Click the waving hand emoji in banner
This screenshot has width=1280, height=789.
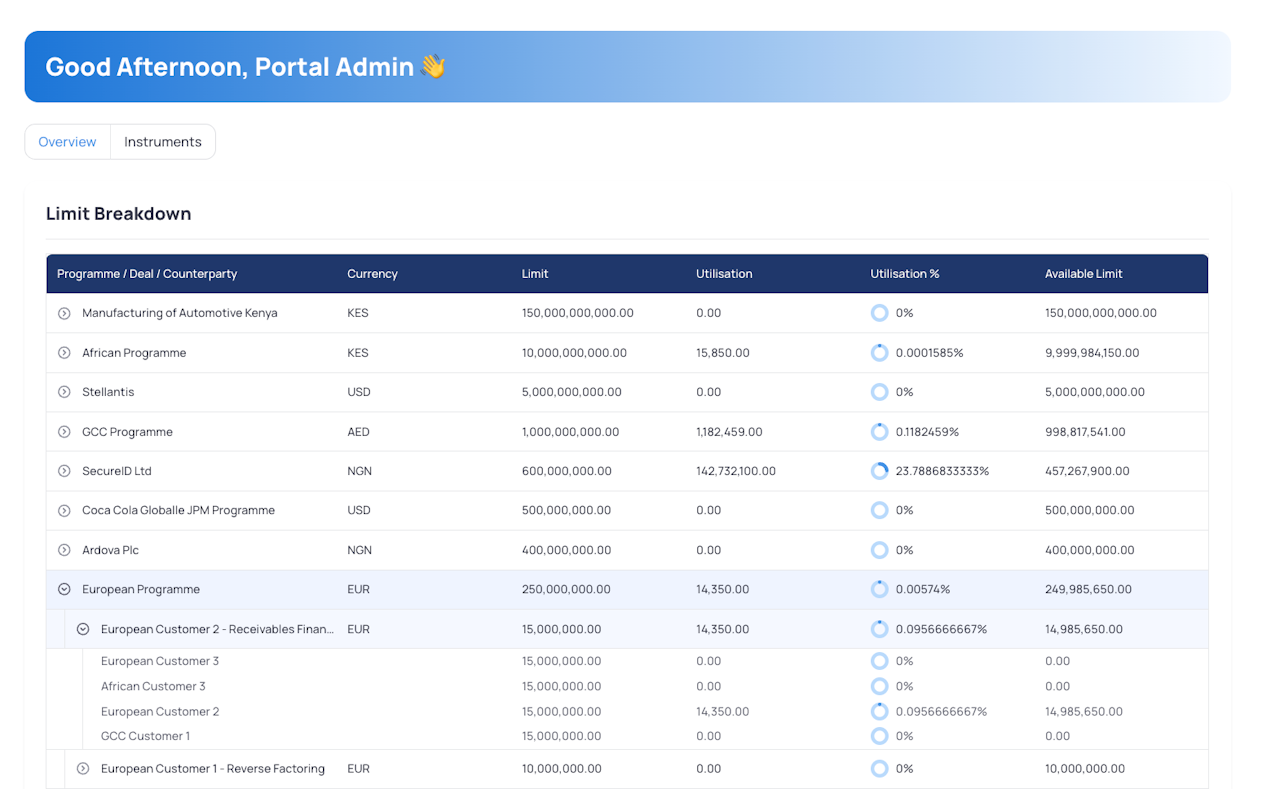pos(433,67)
